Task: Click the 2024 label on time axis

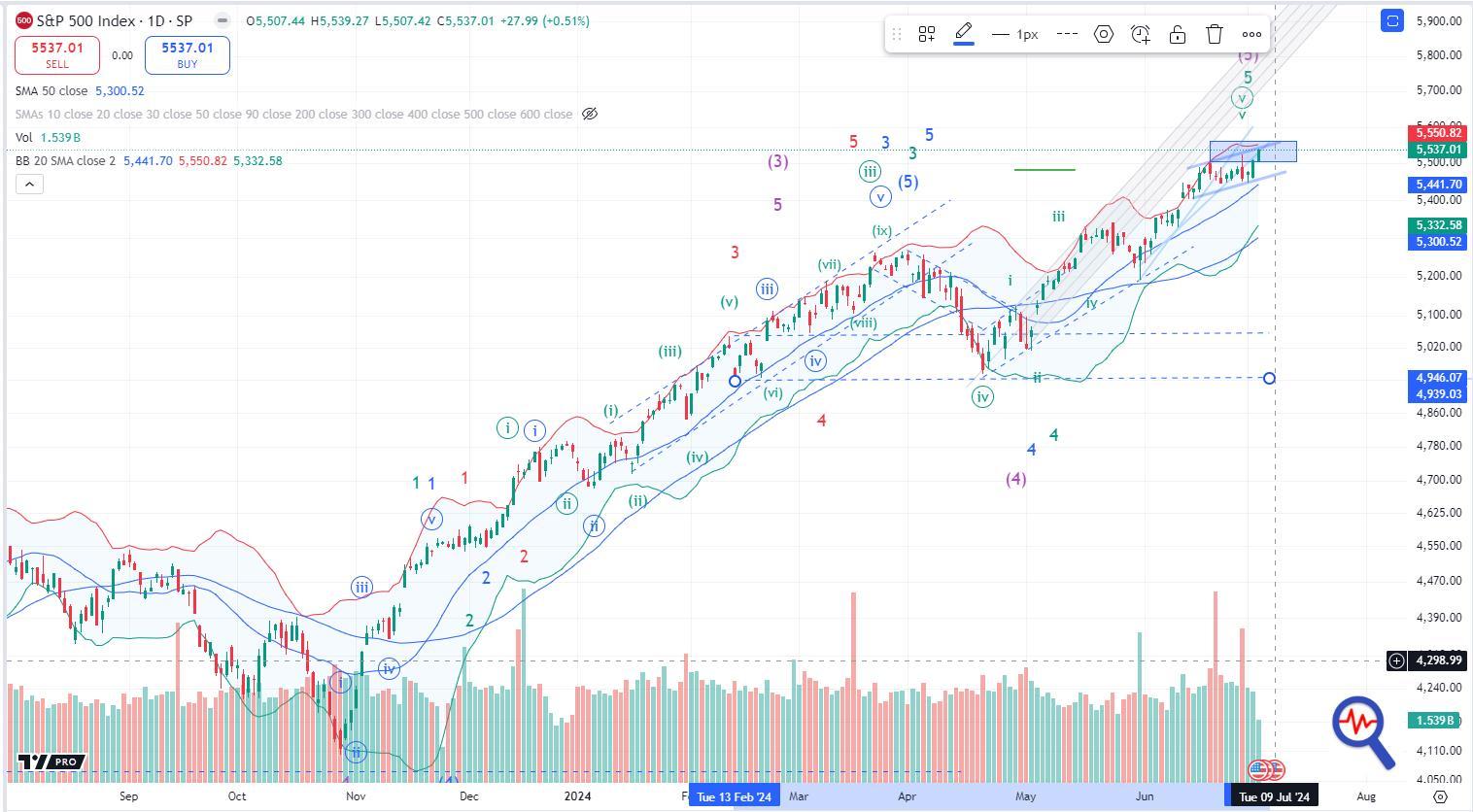Action: click(578, 796)
